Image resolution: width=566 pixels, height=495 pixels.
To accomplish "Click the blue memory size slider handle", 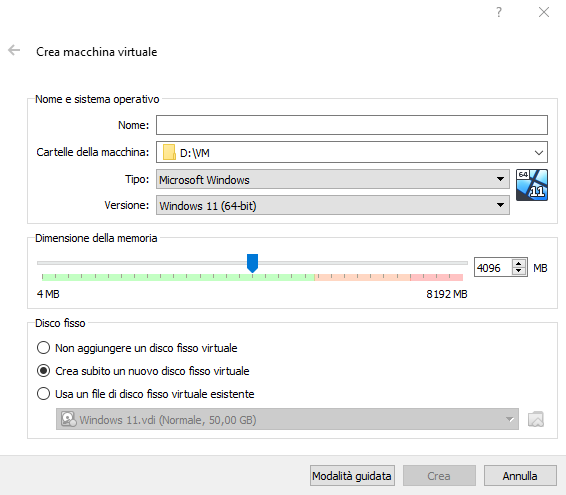I will [252, 263].
